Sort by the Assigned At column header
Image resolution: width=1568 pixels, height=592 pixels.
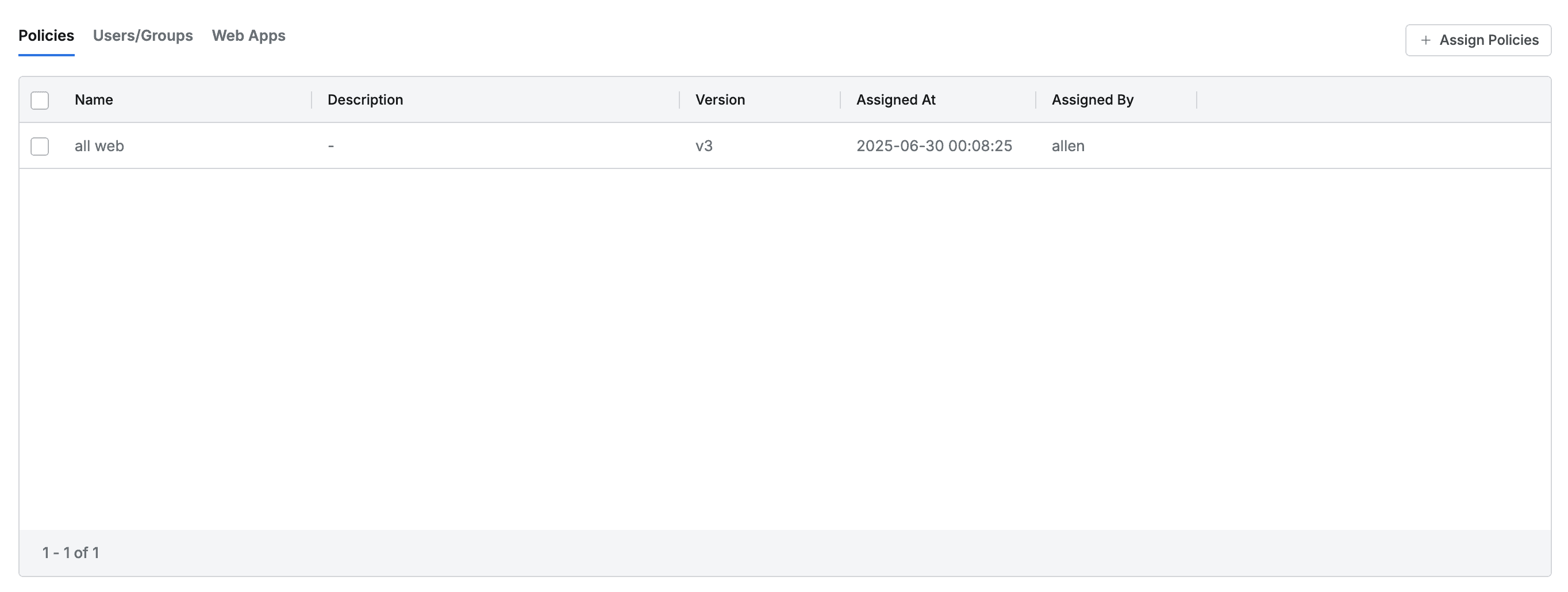point(896,100)
